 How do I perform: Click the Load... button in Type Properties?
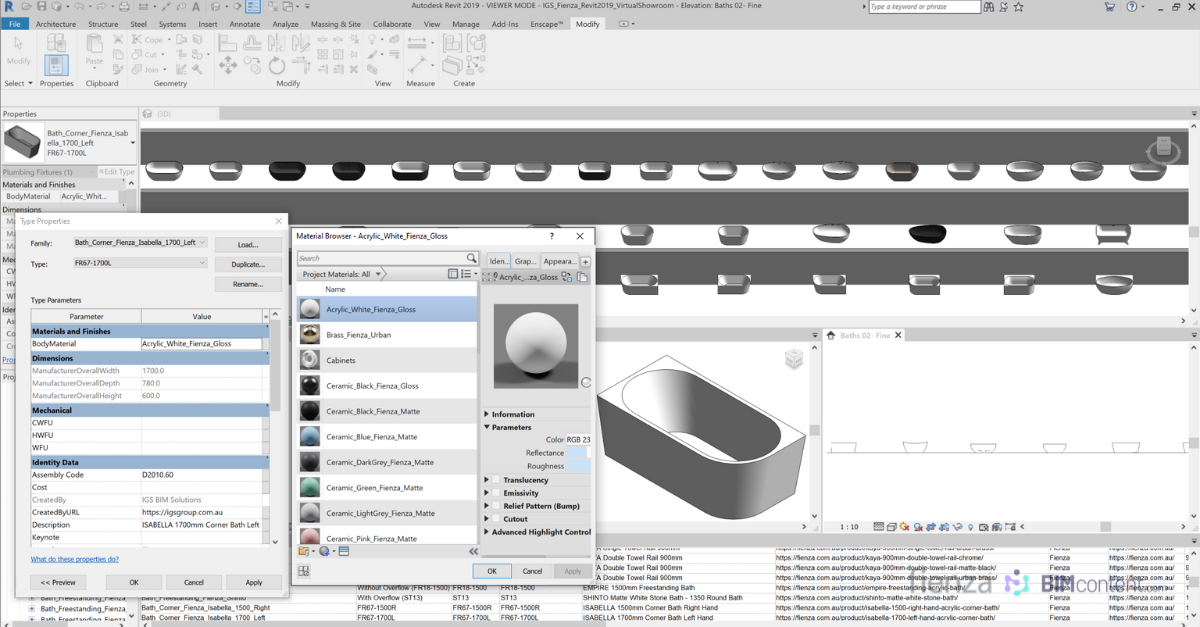pos(248,244)
